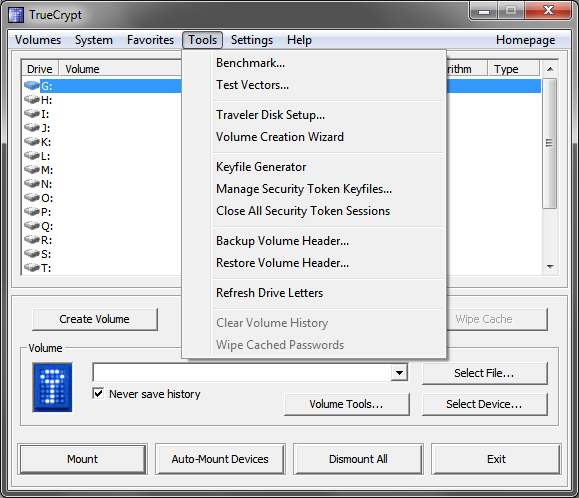The width and height of the screenshot is (579, 498).
Task: Pick the K: drive icon
Action: point(32,142)
